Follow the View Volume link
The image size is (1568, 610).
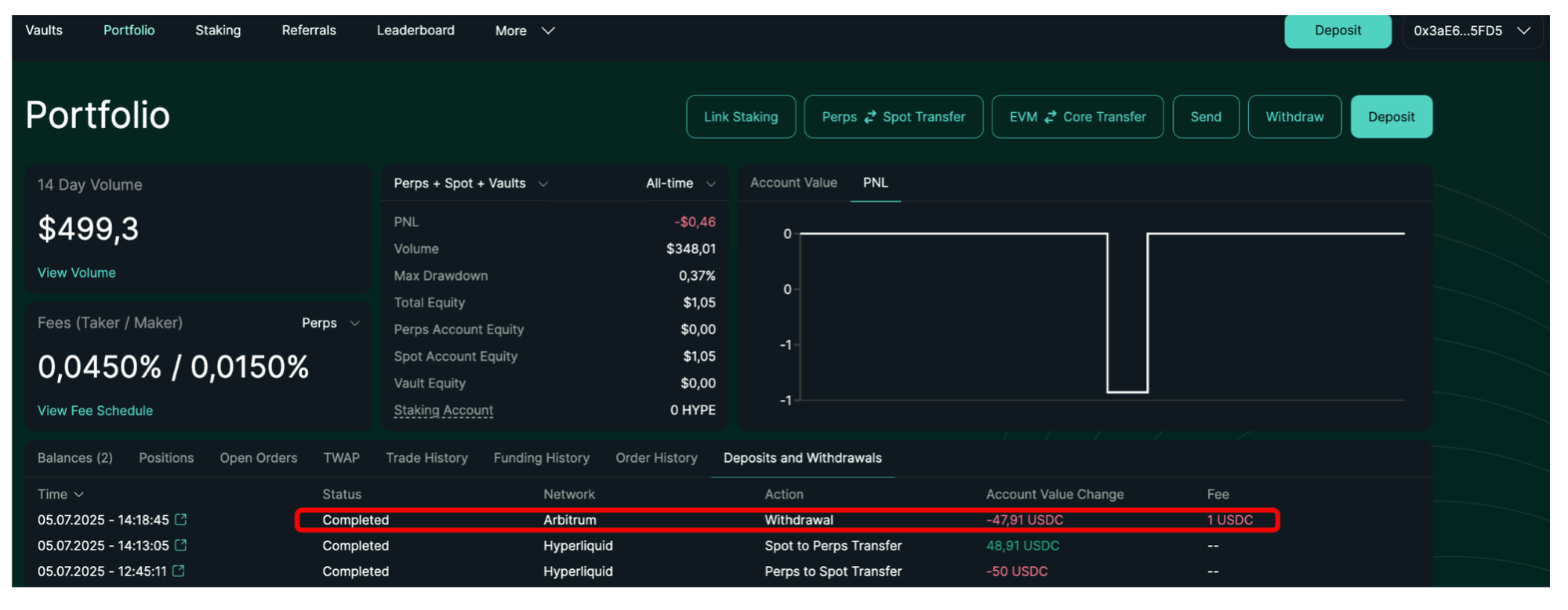click(x=77, y=273)
